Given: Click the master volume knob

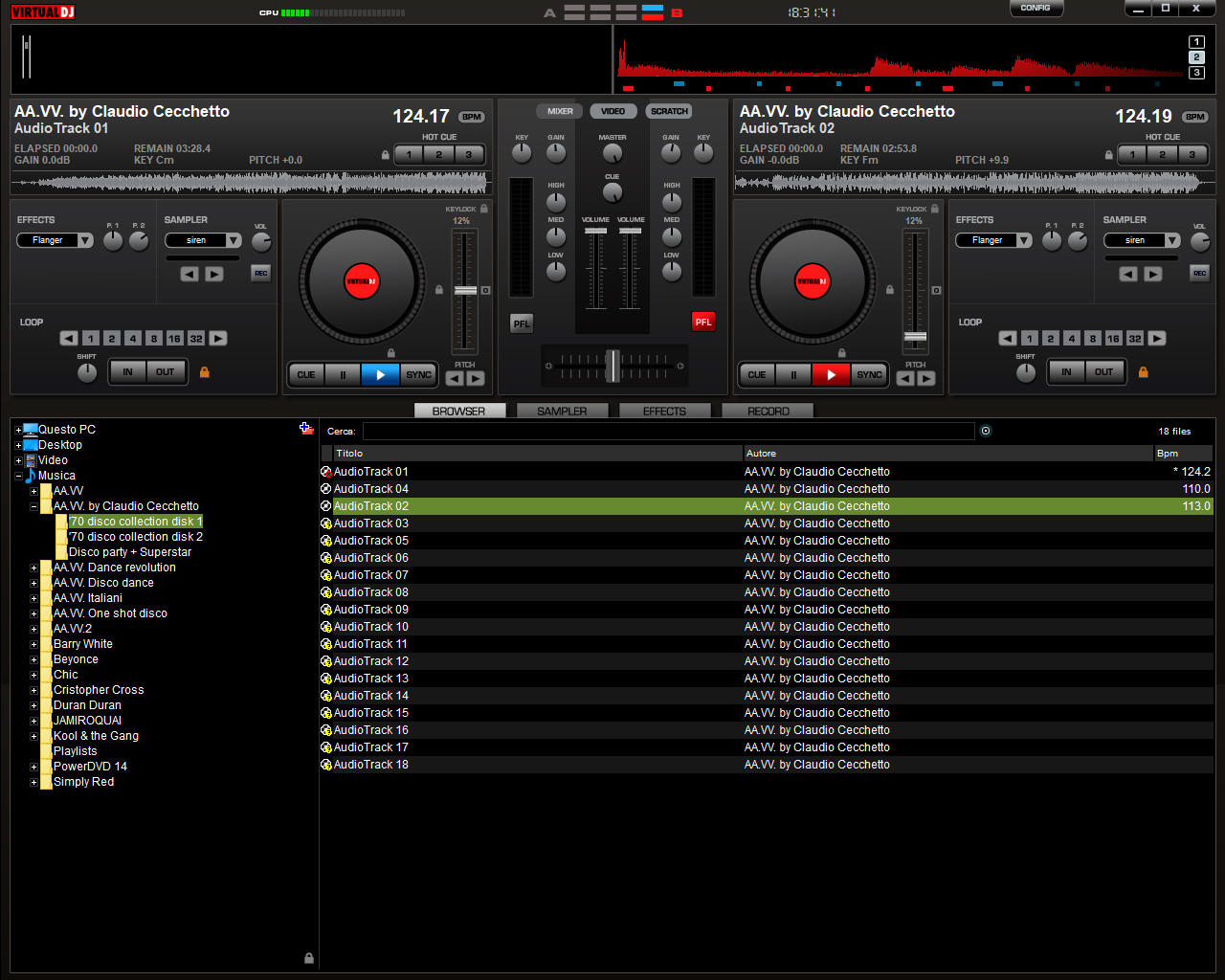Looking at the screenshot, I should coord(612,153).
